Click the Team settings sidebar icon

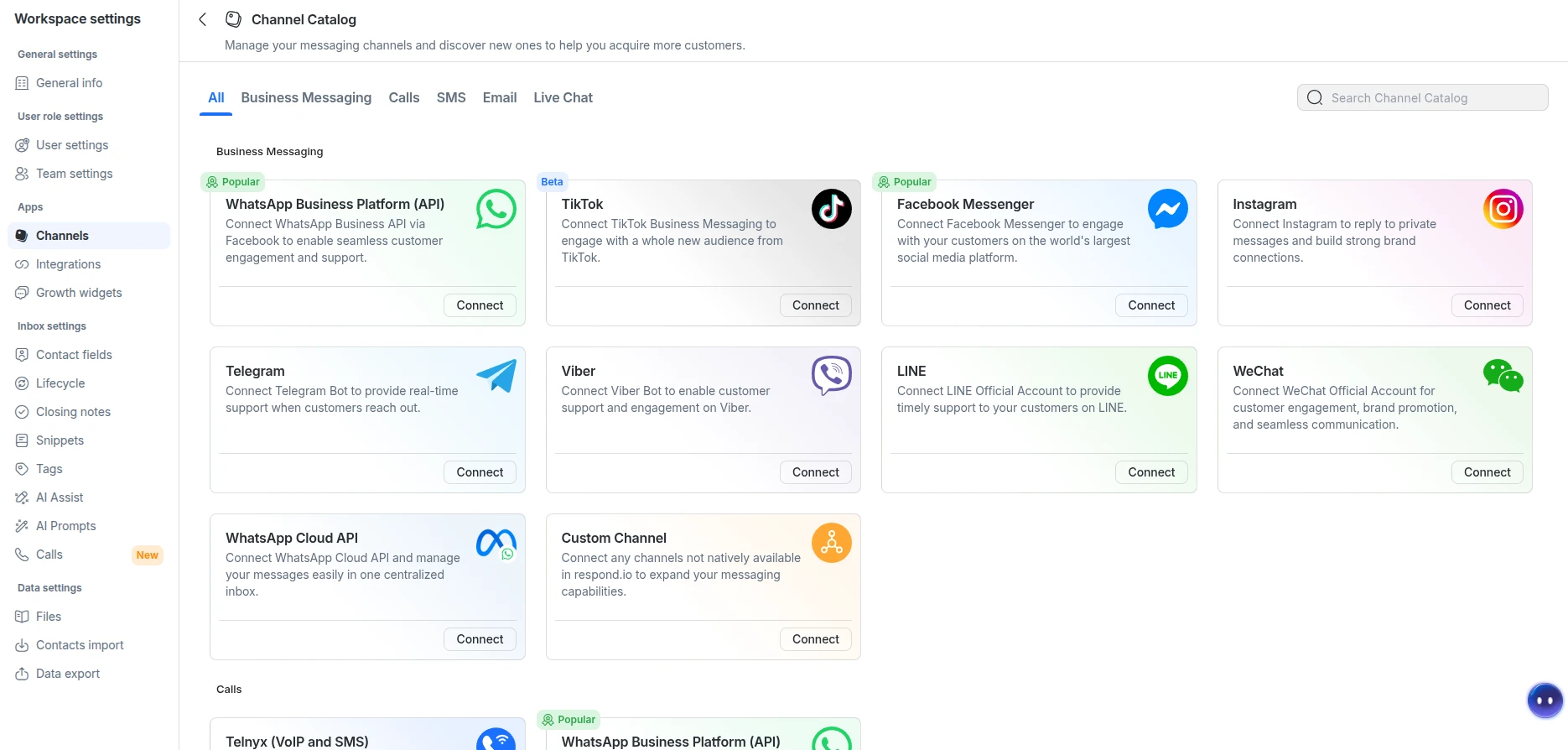[x=22, y=174]
